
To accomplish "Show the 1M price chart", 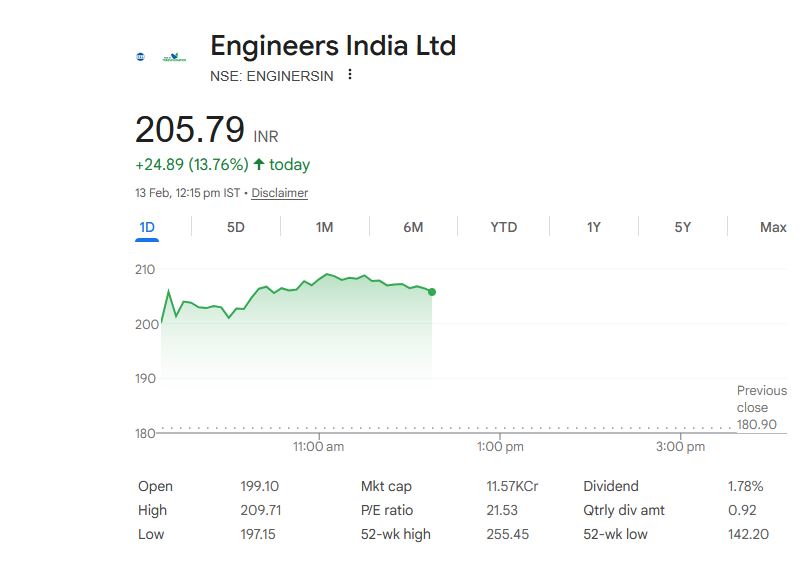I will tap(324, 227).
